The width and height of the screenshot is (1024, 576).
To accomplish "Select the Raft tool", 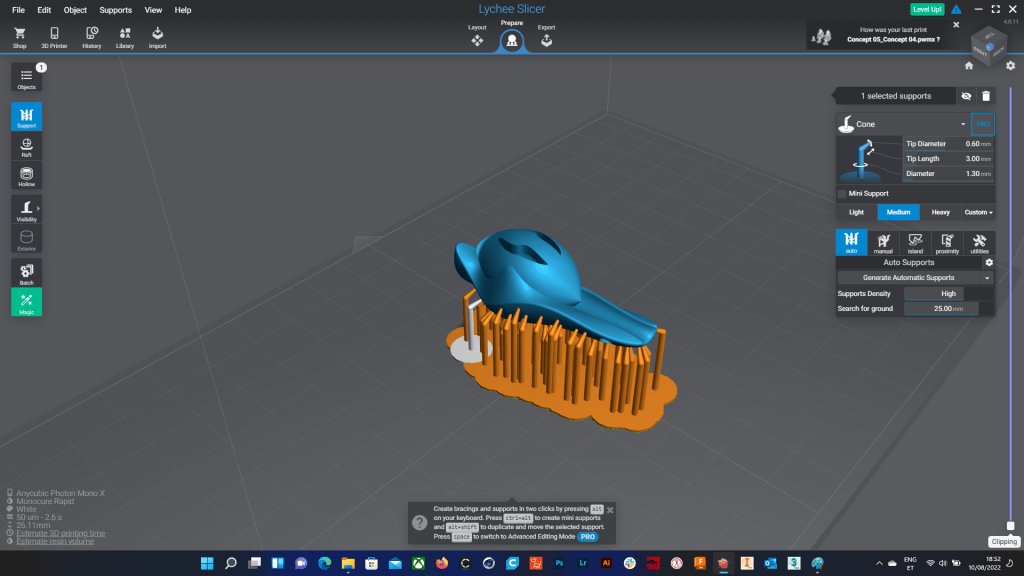I will (x=26, y=147).
